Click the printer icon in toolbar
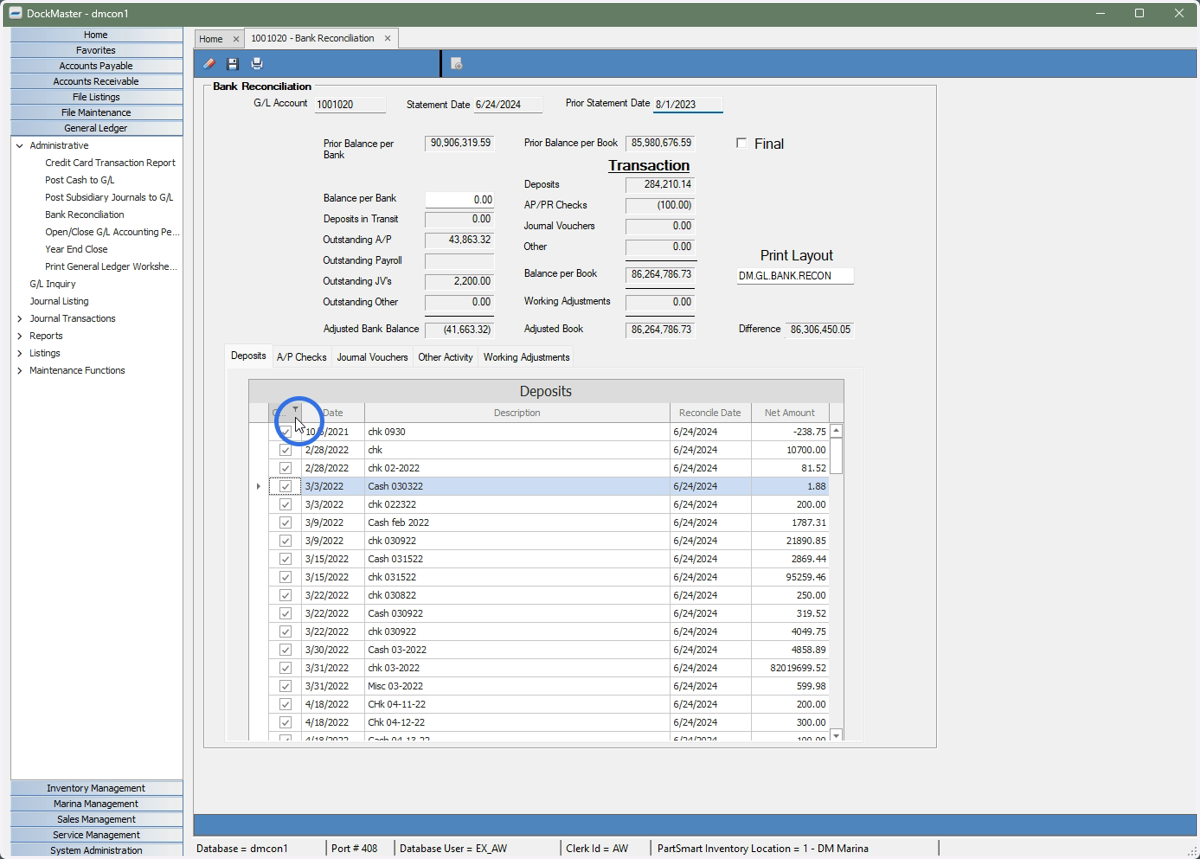This screenshot has height=859, width=1200. [257, 64]
